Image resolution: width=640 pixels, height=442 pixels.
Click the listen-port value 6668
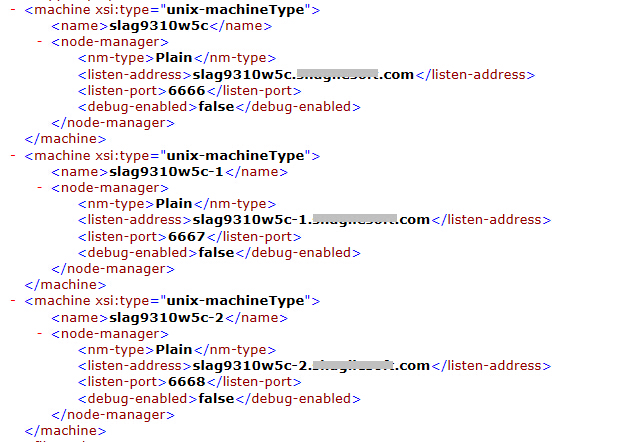(186, 382)
